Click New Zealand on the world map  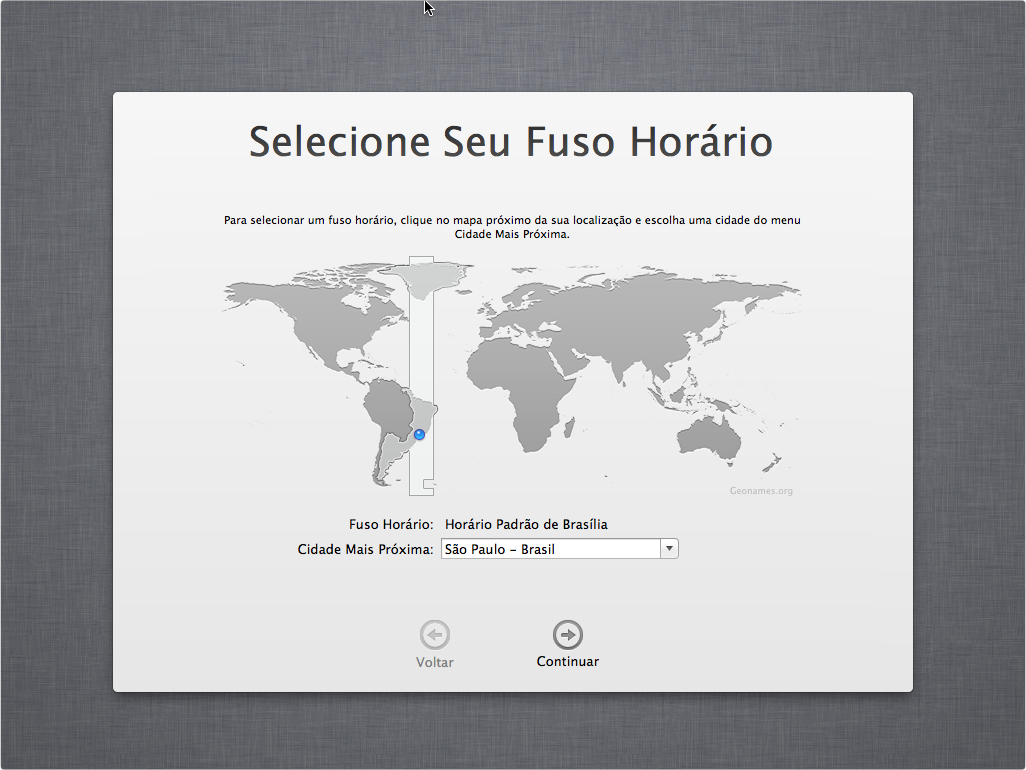(775, 462)
